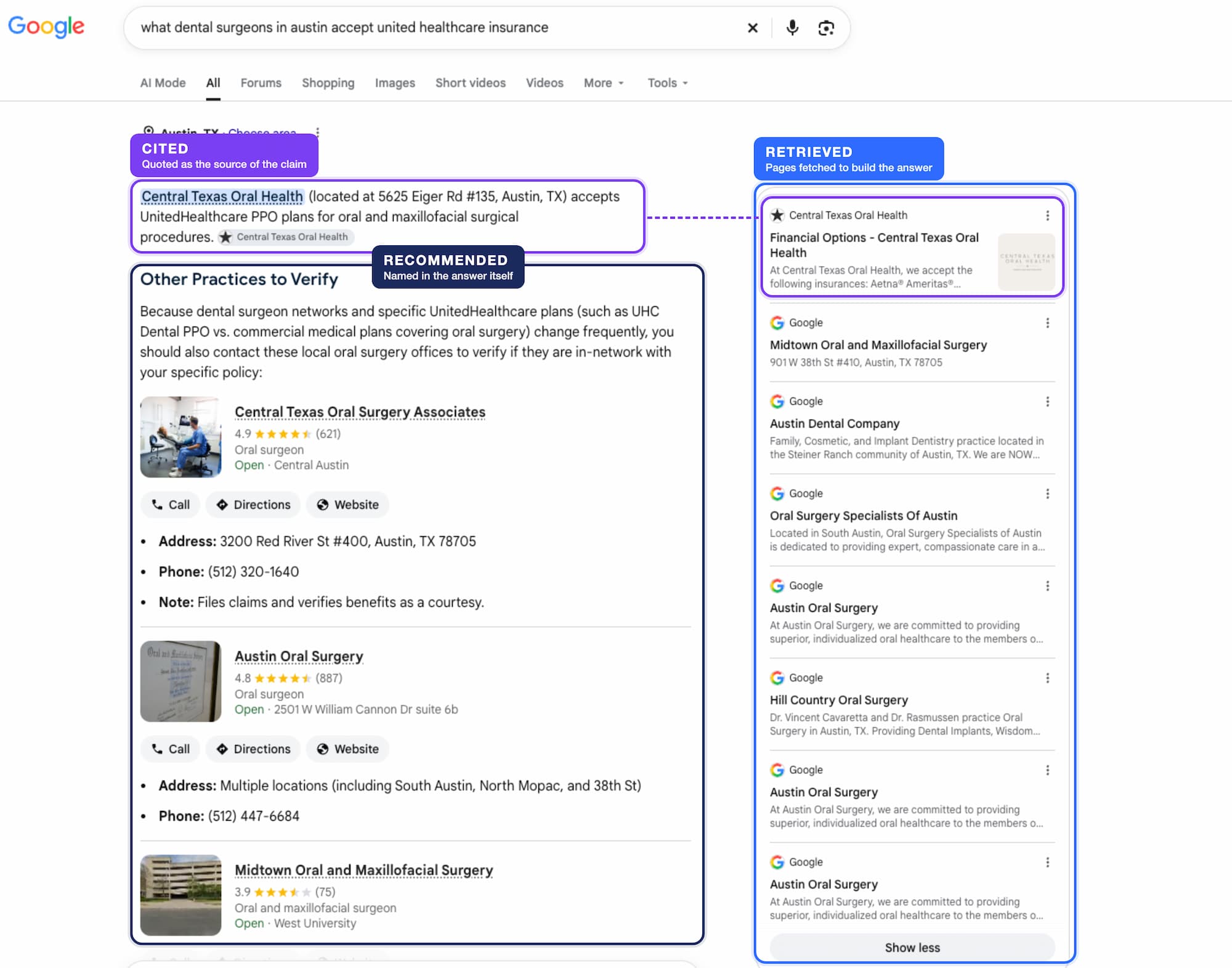
Task: Open the Short videos tab
Action: [x=470, y=83]
